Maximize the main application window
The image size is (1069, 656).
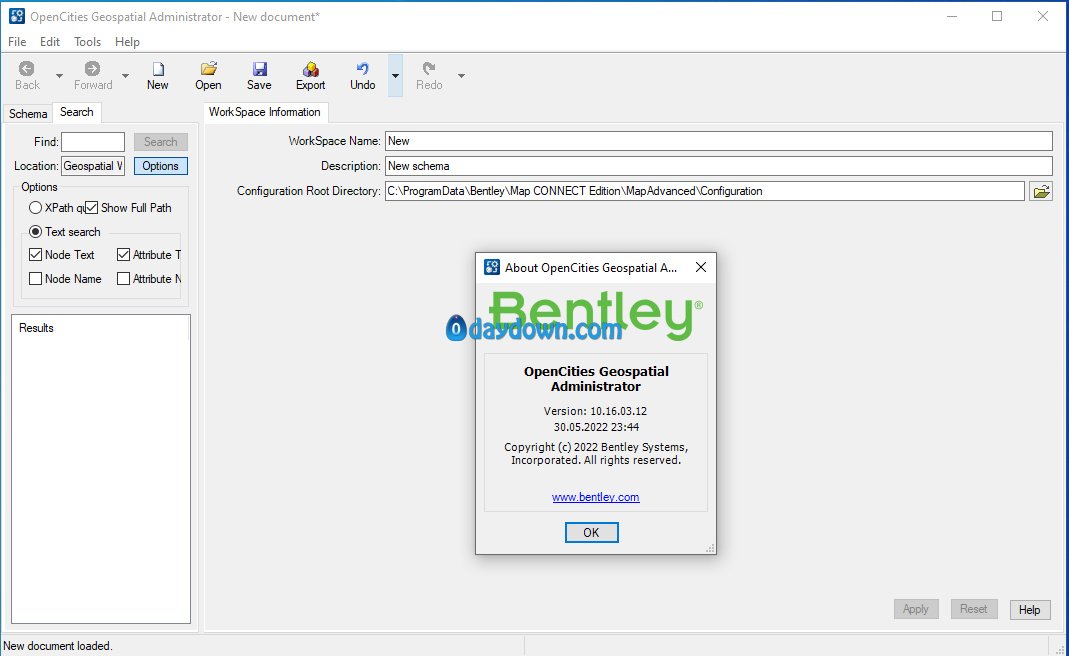click(x=997, y=16)
